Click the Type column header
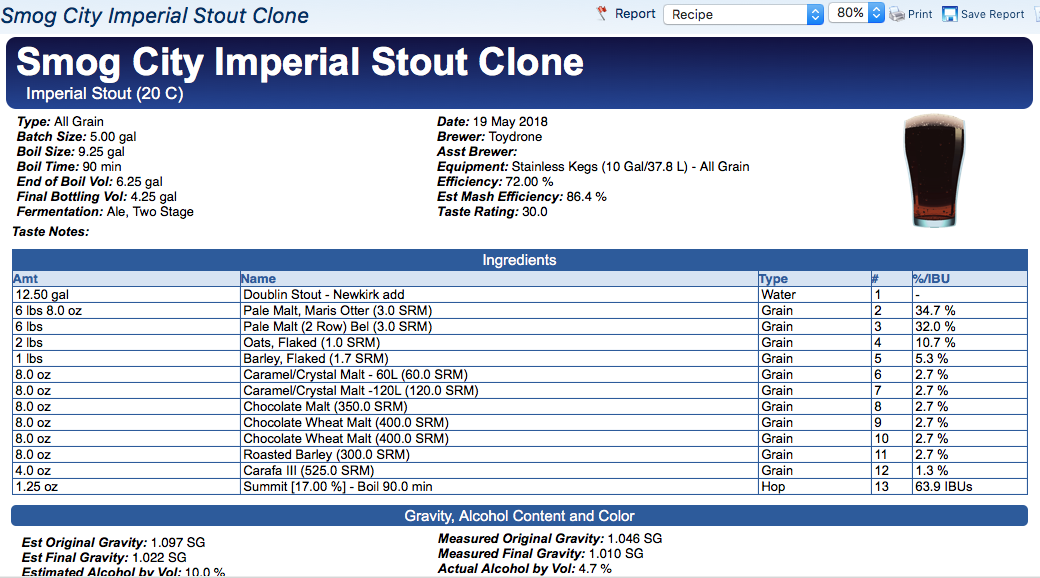1040x578 pixels. [x=773, y=279]
